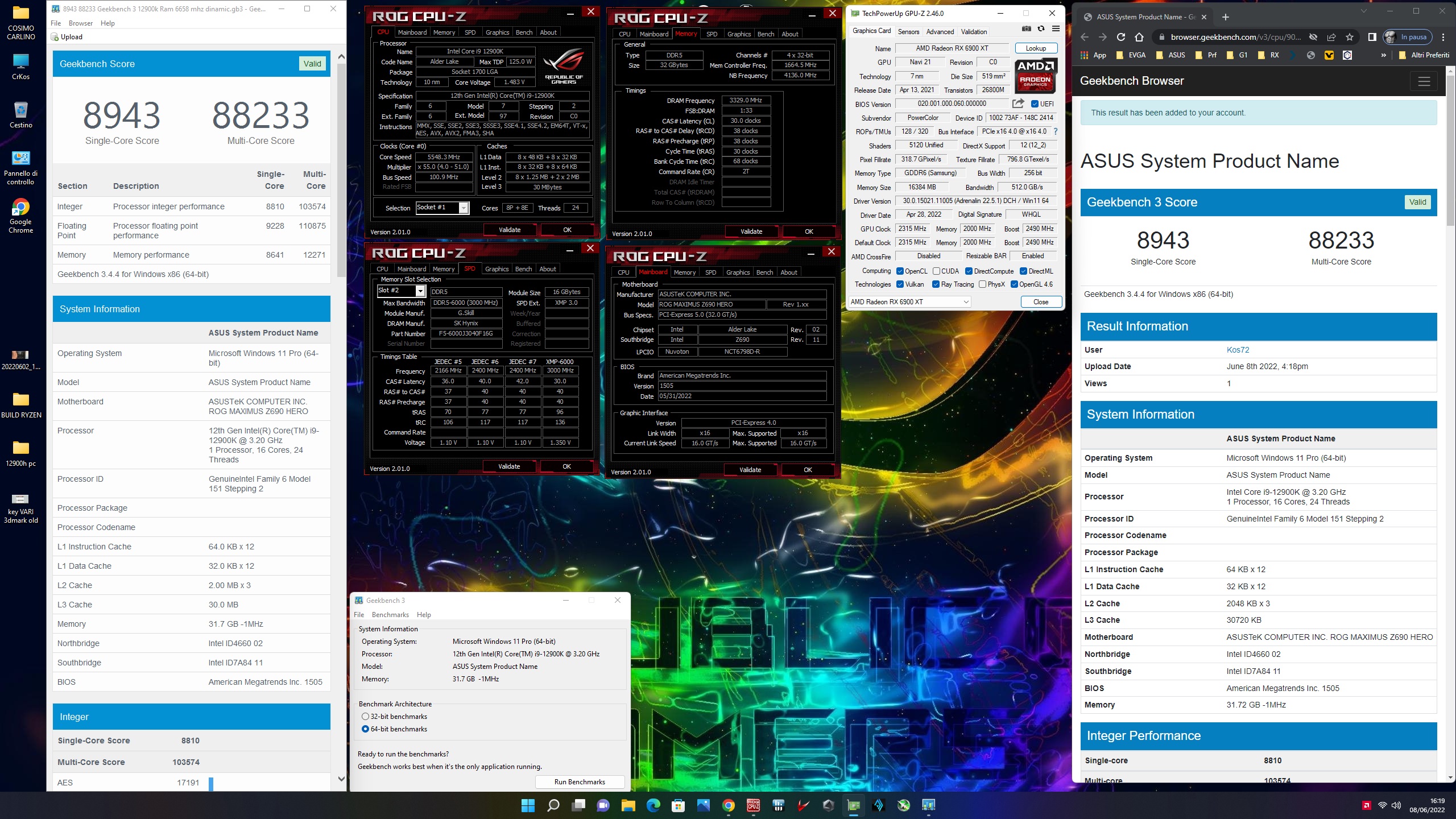This screenshot has height=819, width=1456.
Task: Open the Cestino recycle bin icon
Action: click(x=20, y=115)
